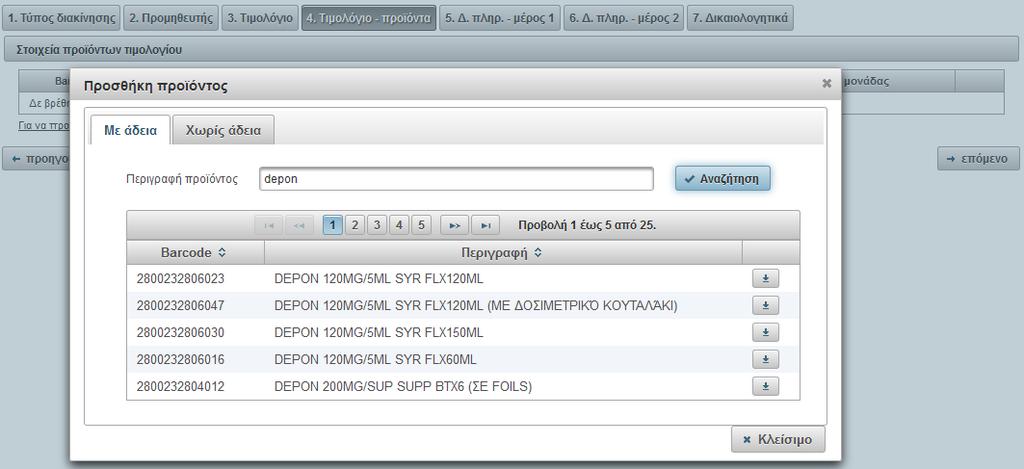Open step 4. Τιμολόγιο - προϊόντα
This screenshot has width=1024, height=469.
(369, 18)
